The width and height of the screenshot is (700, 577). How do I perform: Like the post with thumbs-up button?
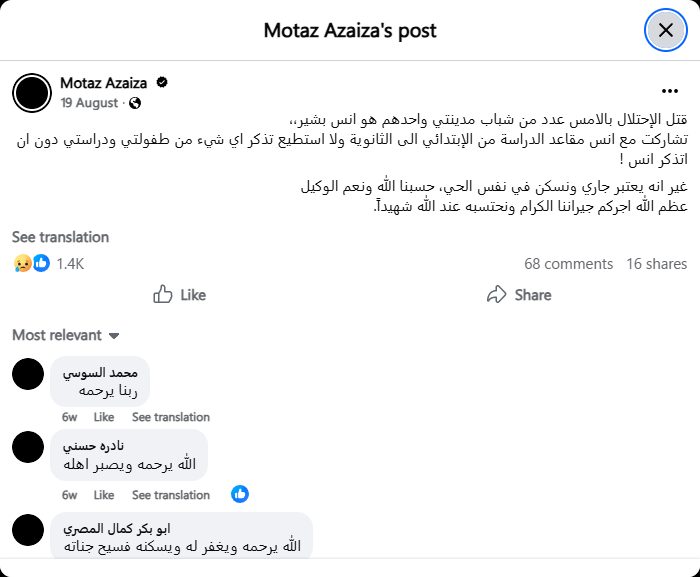click(179, 295)
